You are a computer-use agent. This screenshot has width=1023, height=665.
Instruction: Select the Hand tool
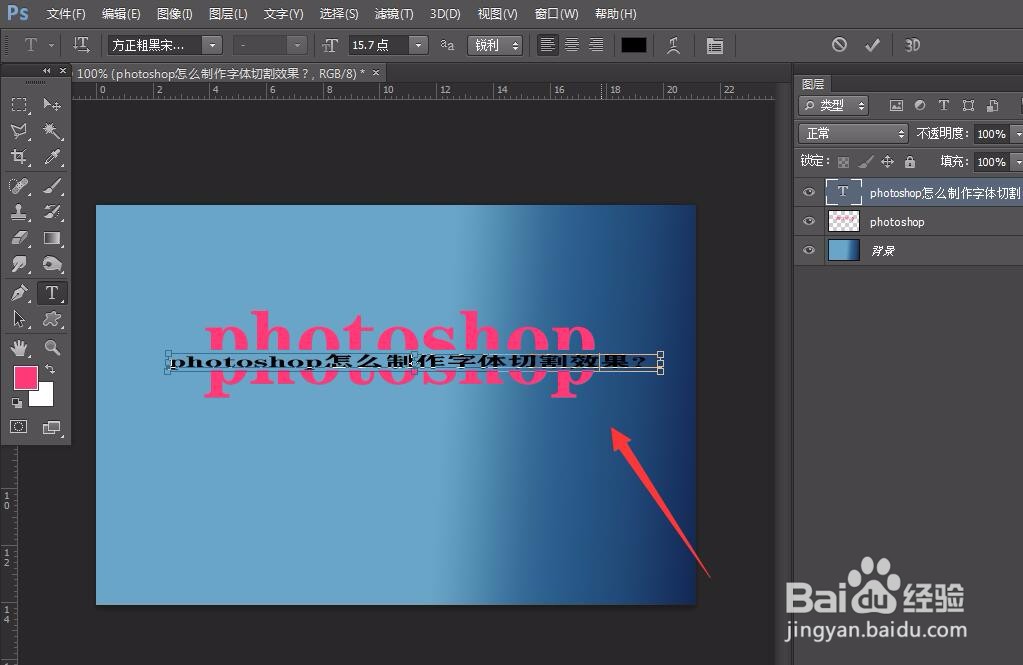20,348
